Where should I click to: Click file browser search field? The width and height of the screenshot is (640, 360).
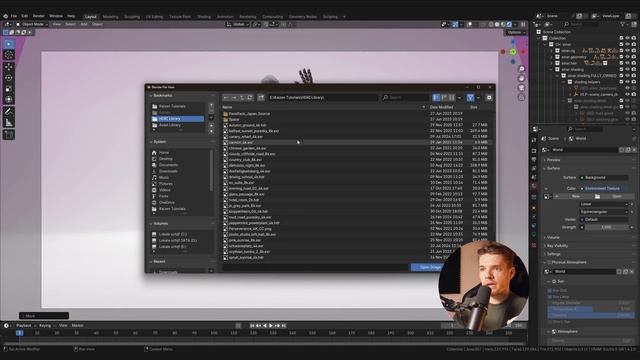pyautogui.click(x=405, y=98)
